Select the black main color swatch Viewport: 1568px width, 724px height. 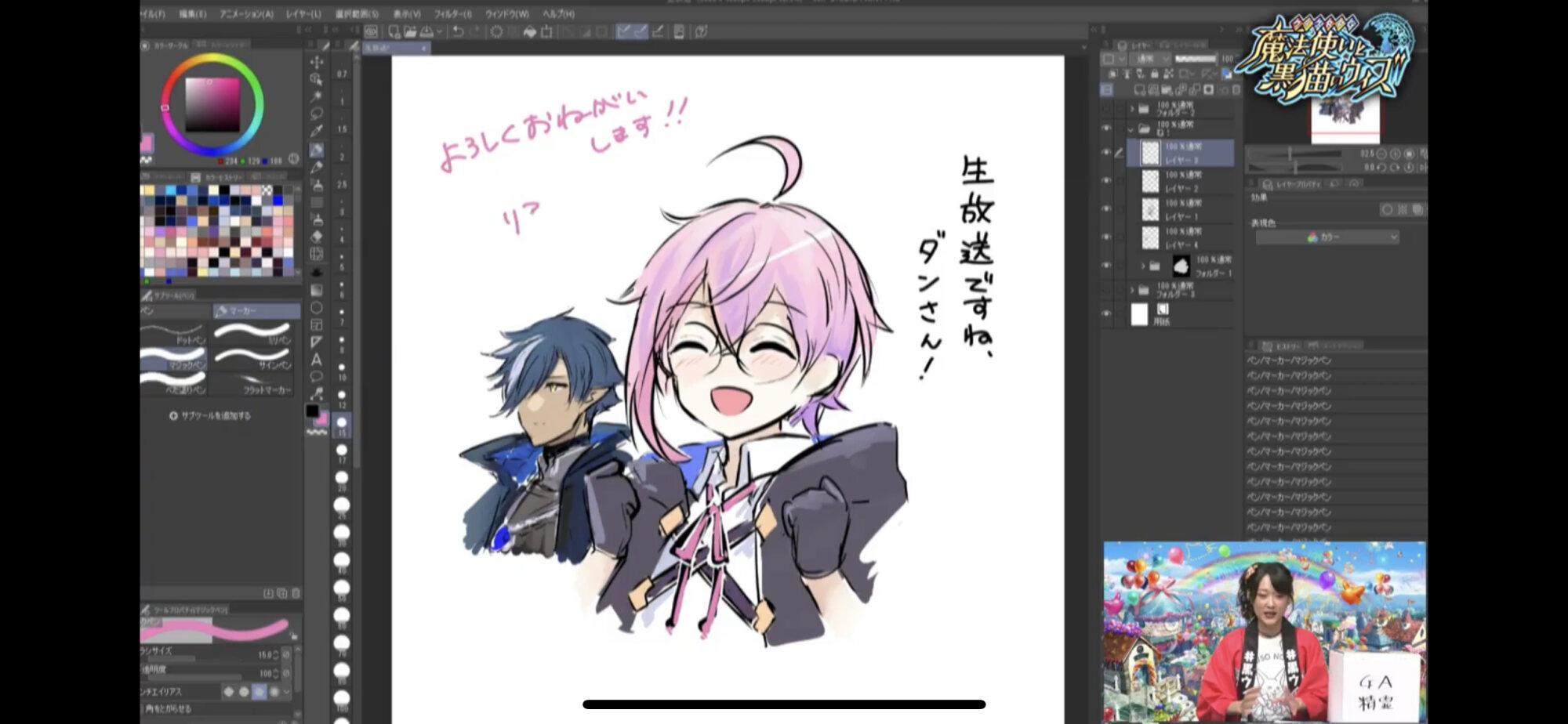(x=312, y=411)
